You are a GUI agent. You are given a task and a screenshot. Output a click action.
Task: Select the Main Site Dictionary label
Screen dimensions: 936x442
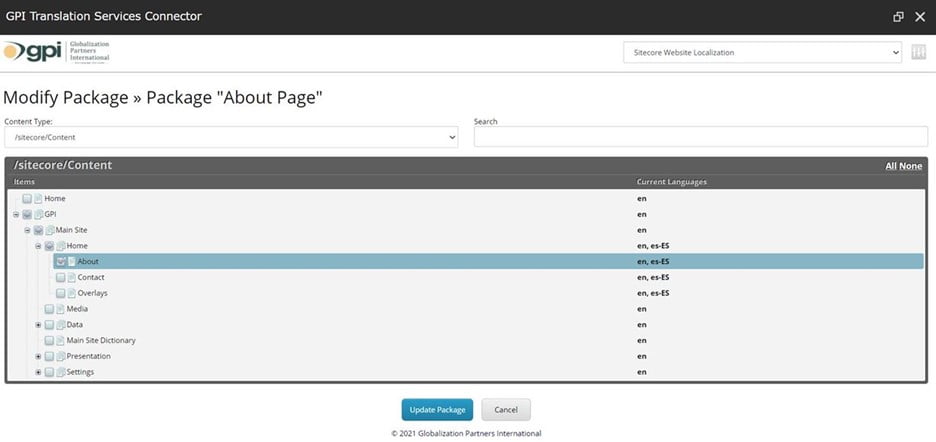point(101,340)
